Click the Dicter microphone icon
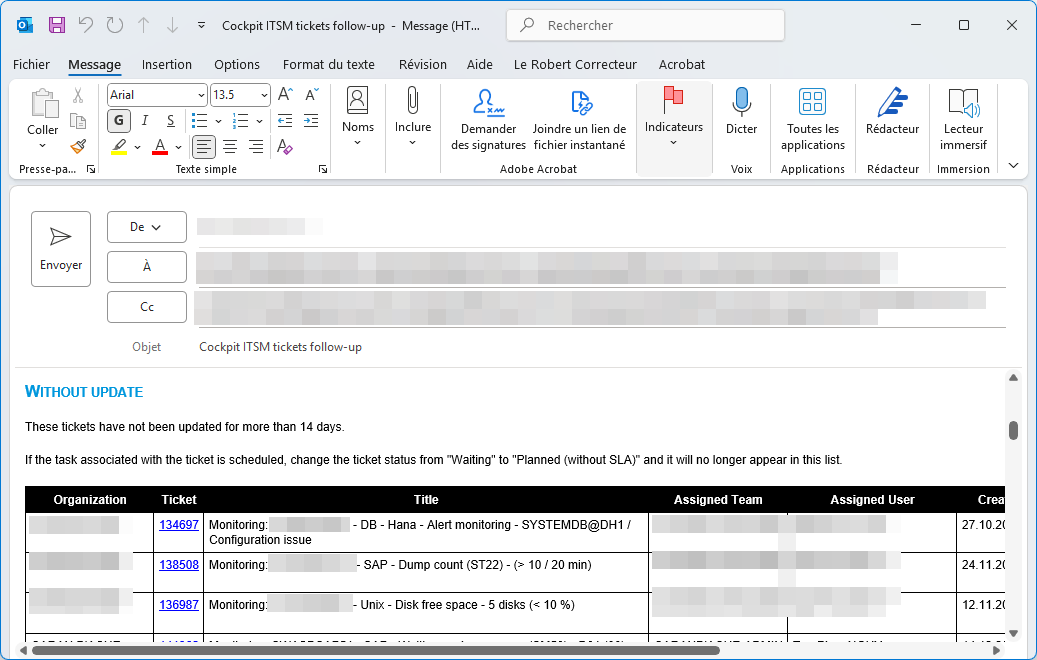Viewport: 1037px width, 660px height. pyautogui.click(x=741, y=101)
